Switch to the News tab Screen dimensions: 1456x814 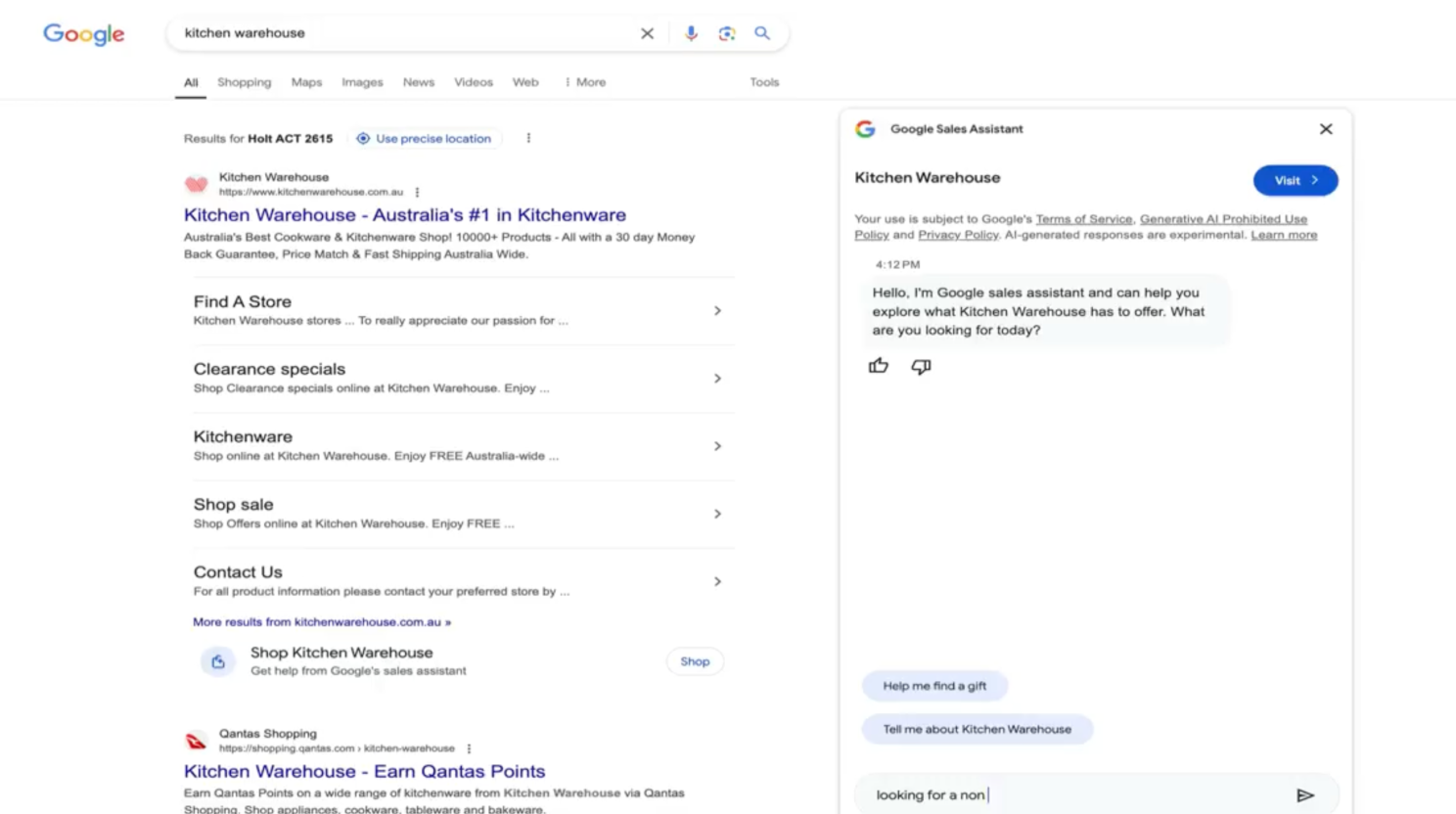419,82
